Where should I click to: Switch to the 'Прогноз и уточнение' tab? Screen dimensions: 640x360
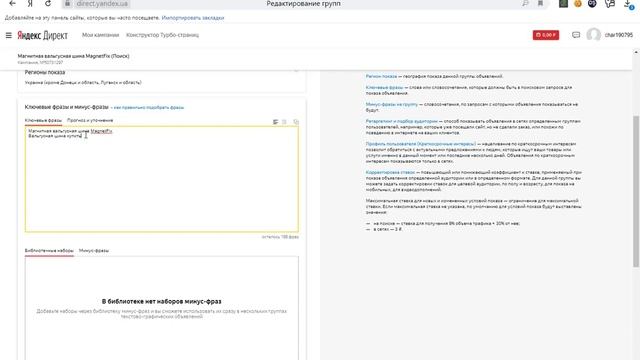90,120
